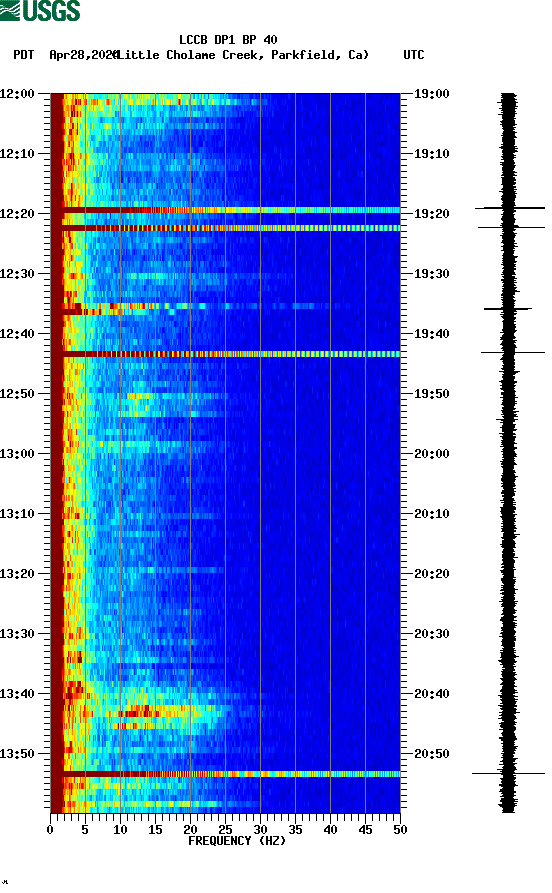The height and width of the screenshot is (893, 552).
Task: Click the 12:00 PDT time label
Action: point(17,93)
